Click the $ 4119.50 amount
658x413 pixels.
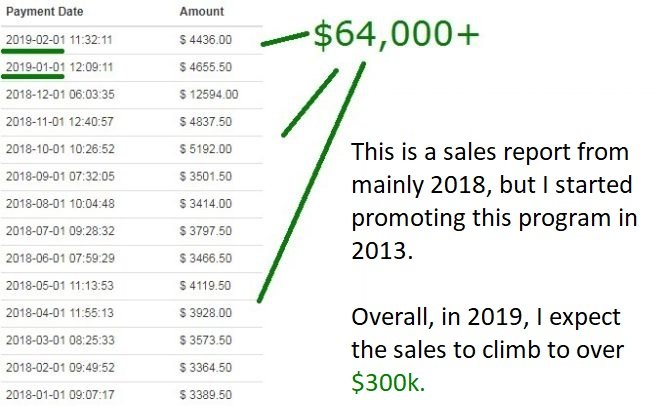tap(205, 285)
